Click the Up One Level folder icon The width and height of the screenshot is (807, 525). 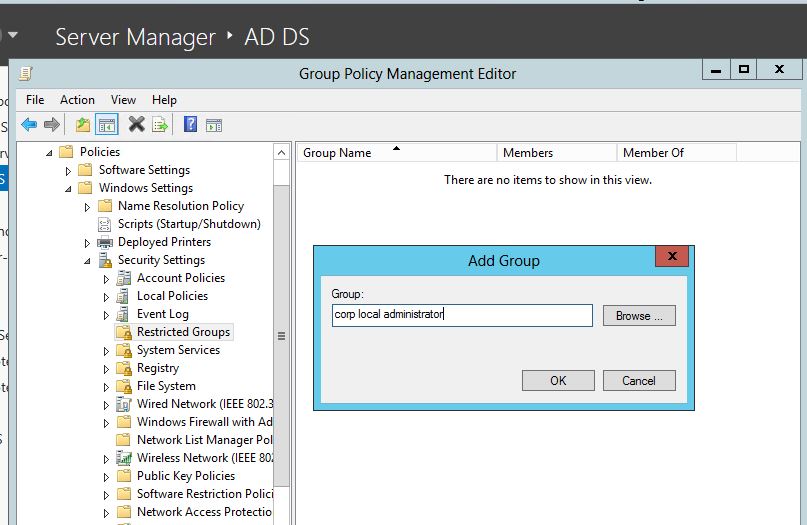[x=83, y=125]
